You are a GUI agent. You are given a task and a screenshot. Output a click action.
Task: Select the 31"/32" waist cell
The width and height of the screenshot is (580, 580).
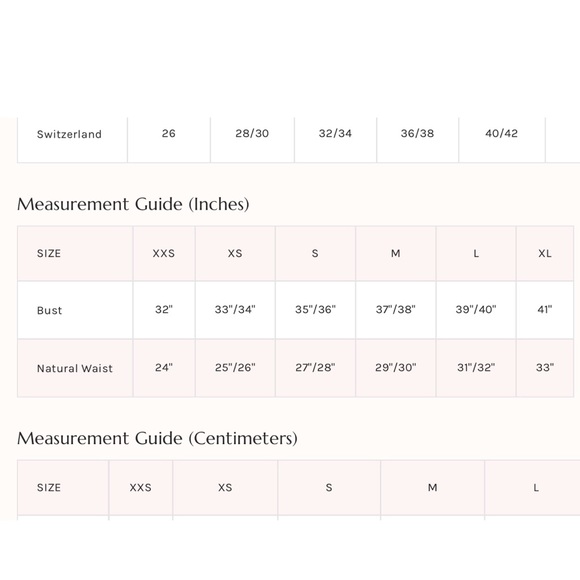(x=476, y=367)
